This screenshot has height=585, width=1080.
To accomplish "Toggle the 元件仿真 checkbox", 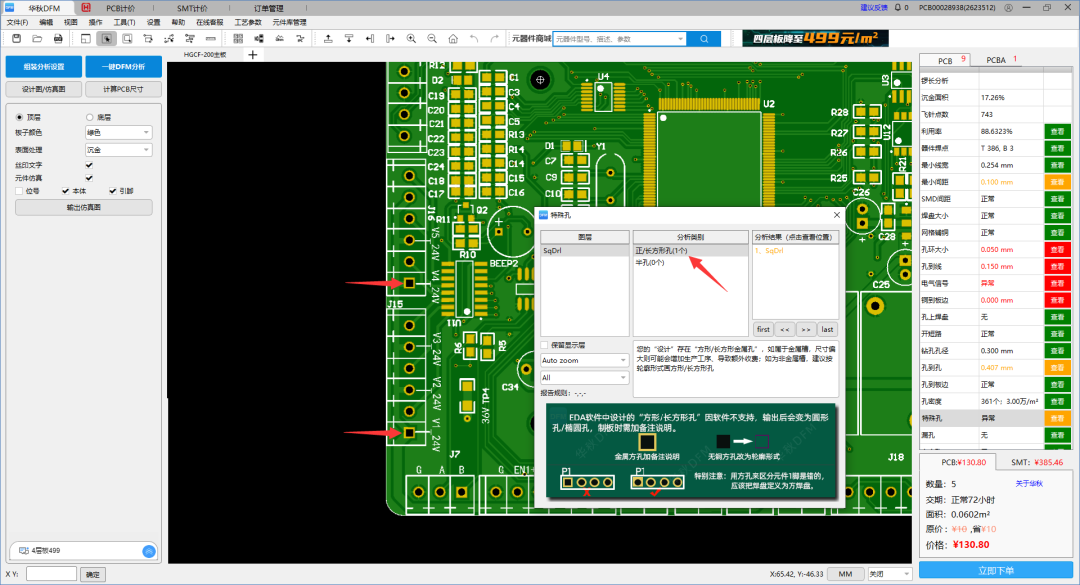I will 89,178.
